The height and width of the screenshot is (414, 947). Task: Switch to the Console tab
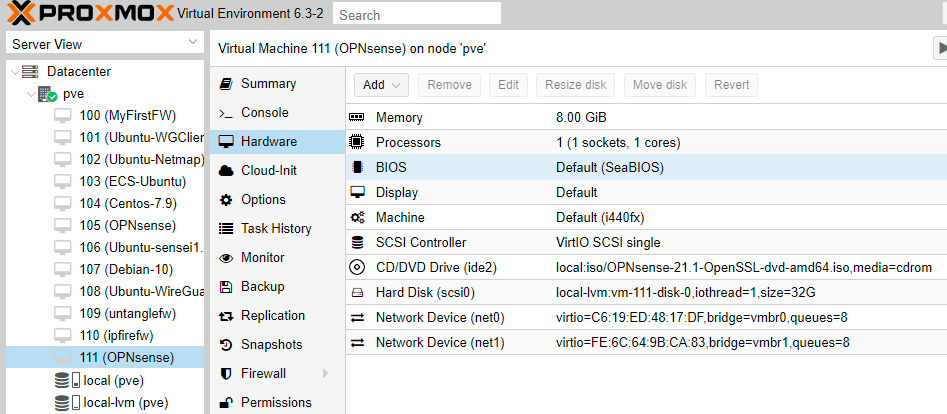point(277,113)
